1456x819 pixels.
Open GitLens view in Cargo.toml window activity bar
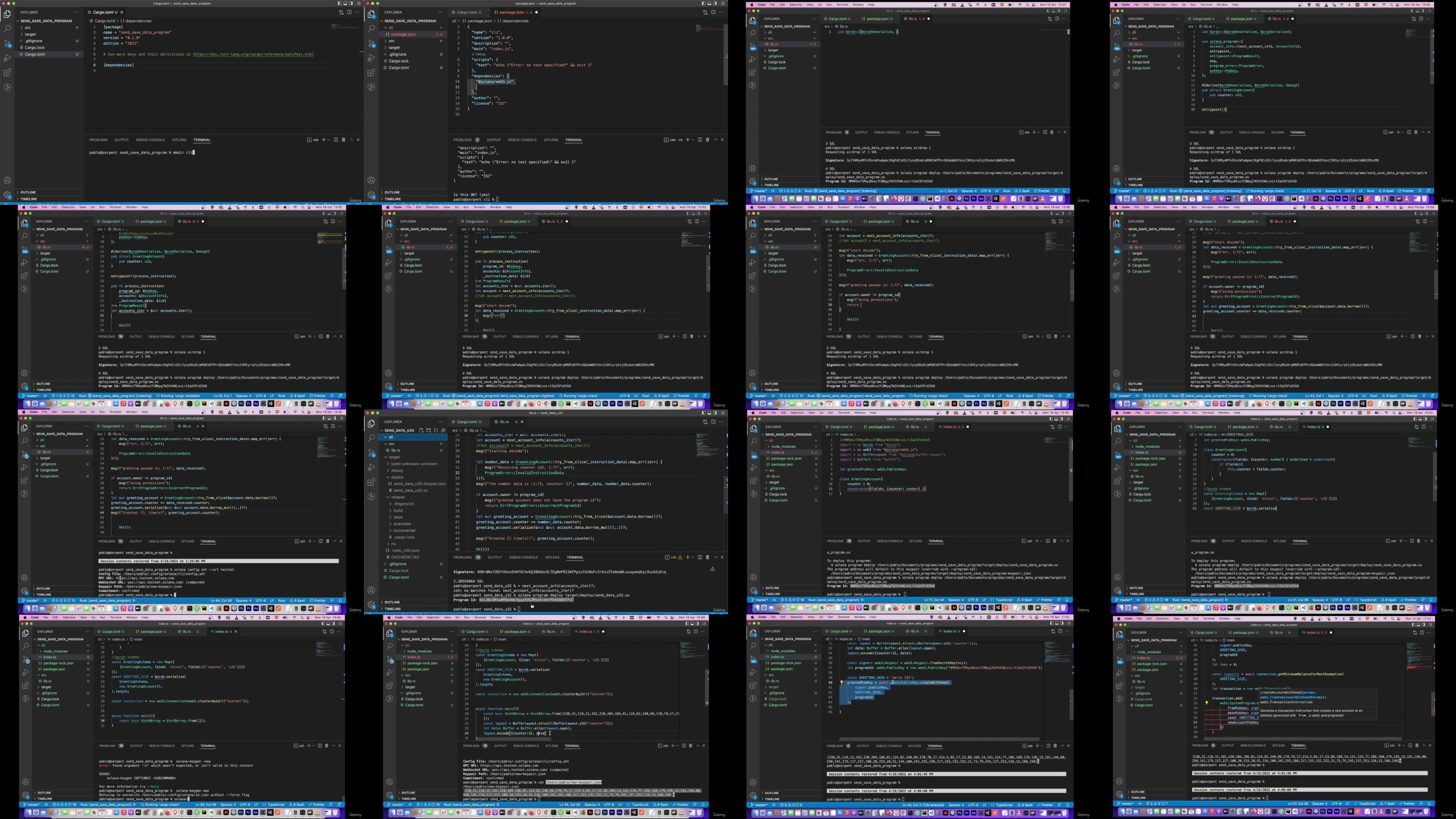pyautogui.click(x=7, y=87)
